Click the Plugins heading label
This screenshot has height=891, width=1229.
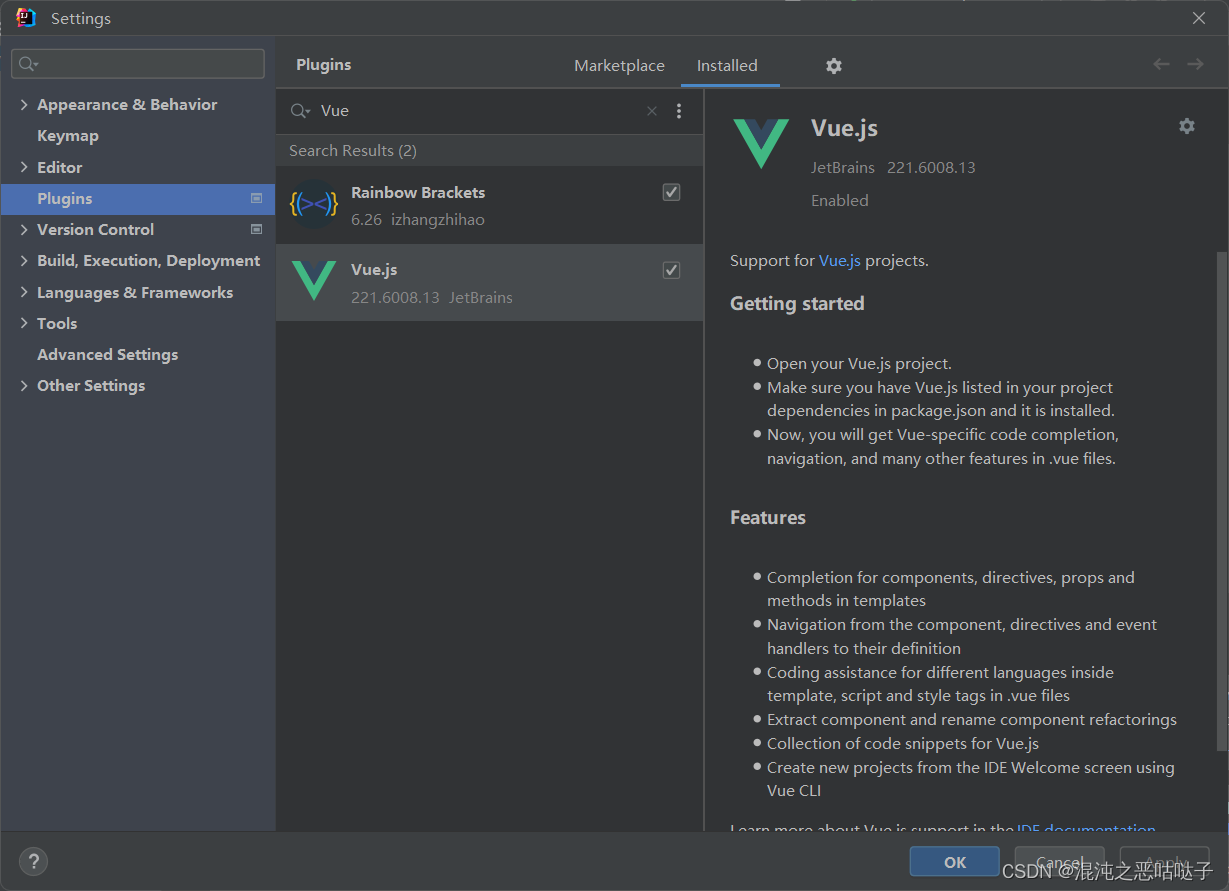pyautogui.click(x=324, y=64)
